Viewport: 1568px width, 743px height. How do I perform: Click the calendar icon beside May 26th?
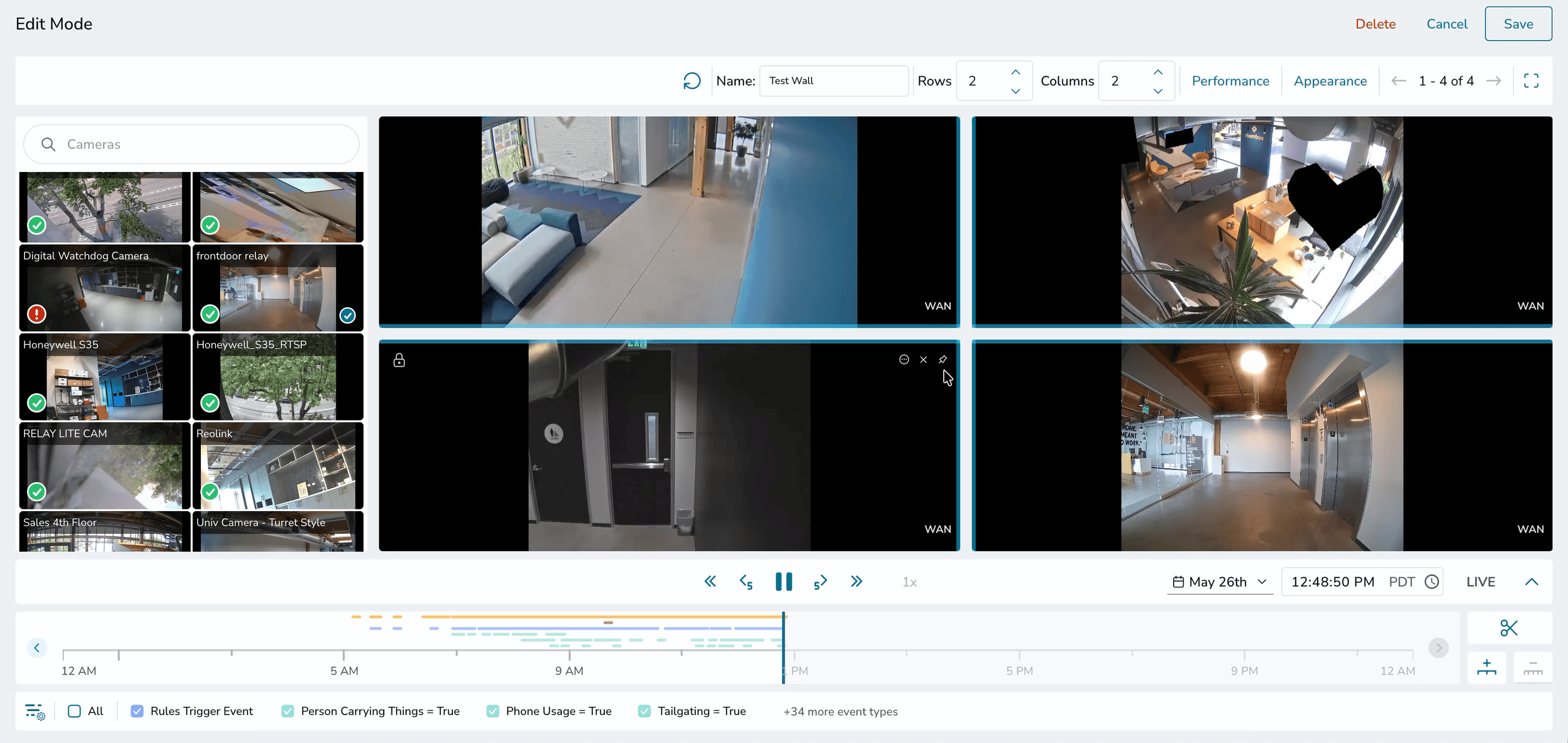pyautogui.click(x=1178, y=582)
